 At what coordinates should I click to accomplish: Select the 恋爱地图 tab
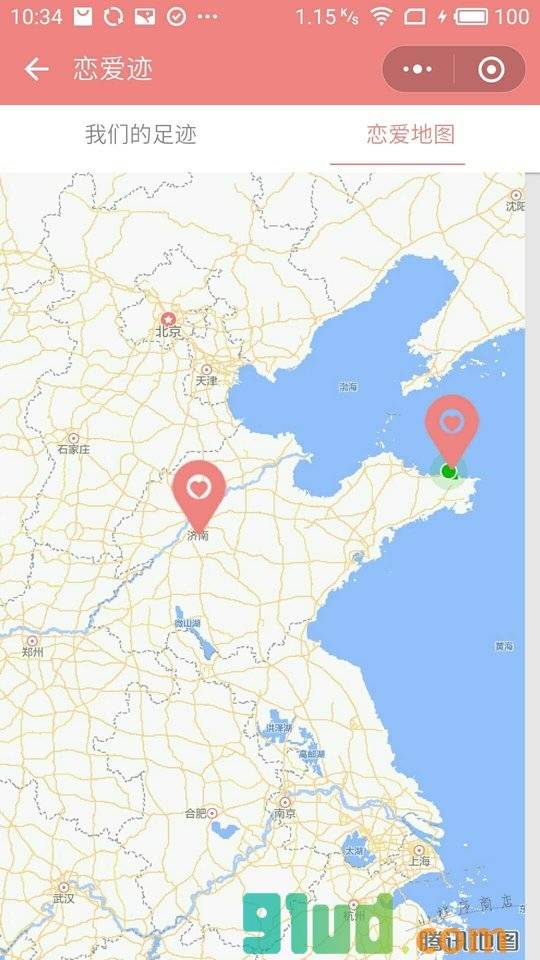pos(411,135)
